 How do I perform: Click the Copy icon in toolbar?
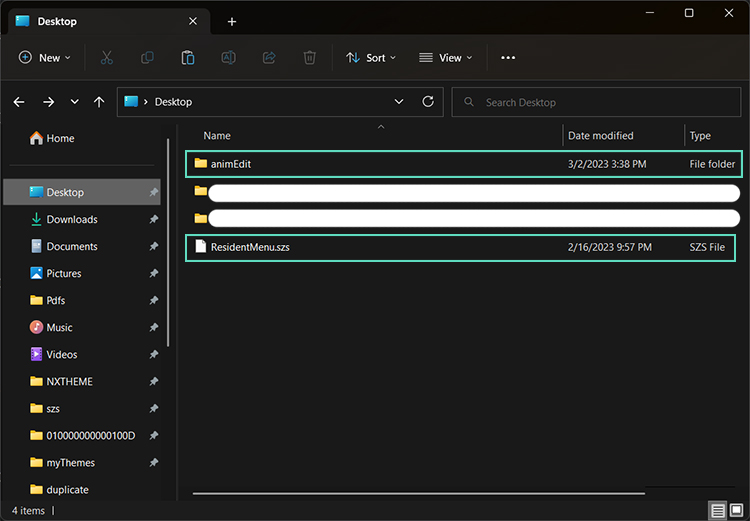click(147, 58)
